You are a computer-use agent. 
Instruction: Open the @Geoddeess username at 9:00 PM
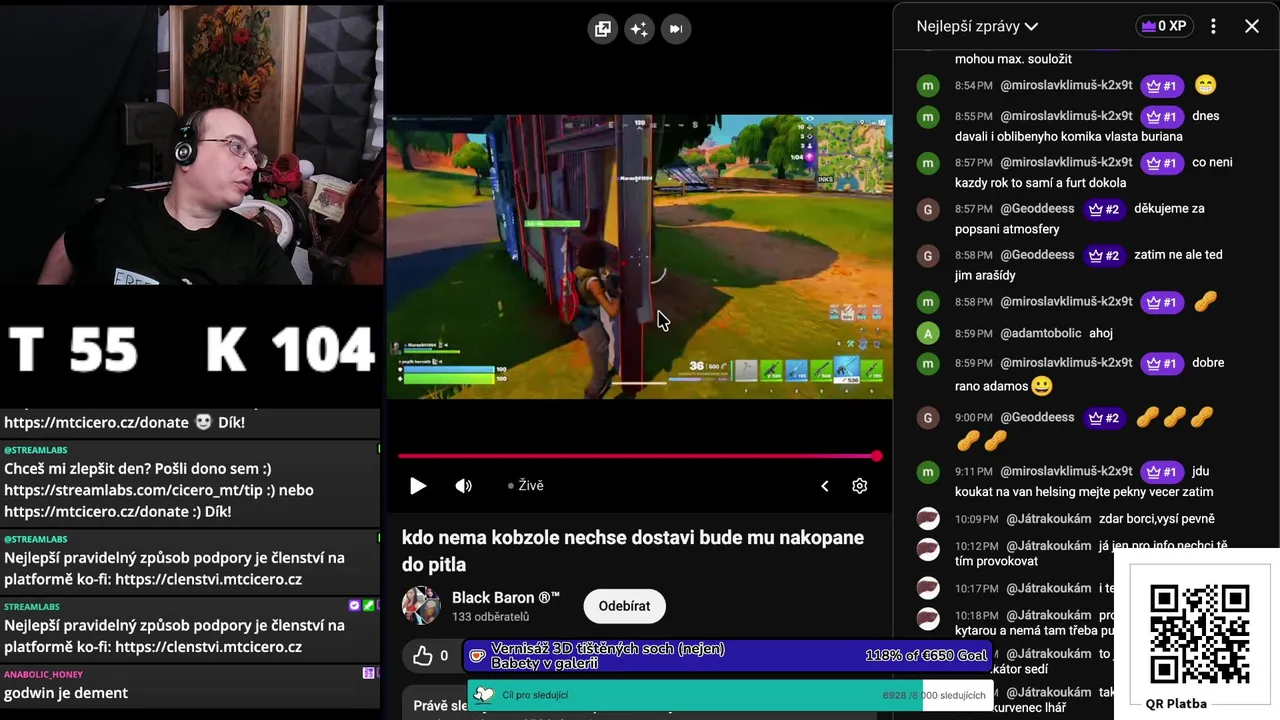(x=1037, y=417)
